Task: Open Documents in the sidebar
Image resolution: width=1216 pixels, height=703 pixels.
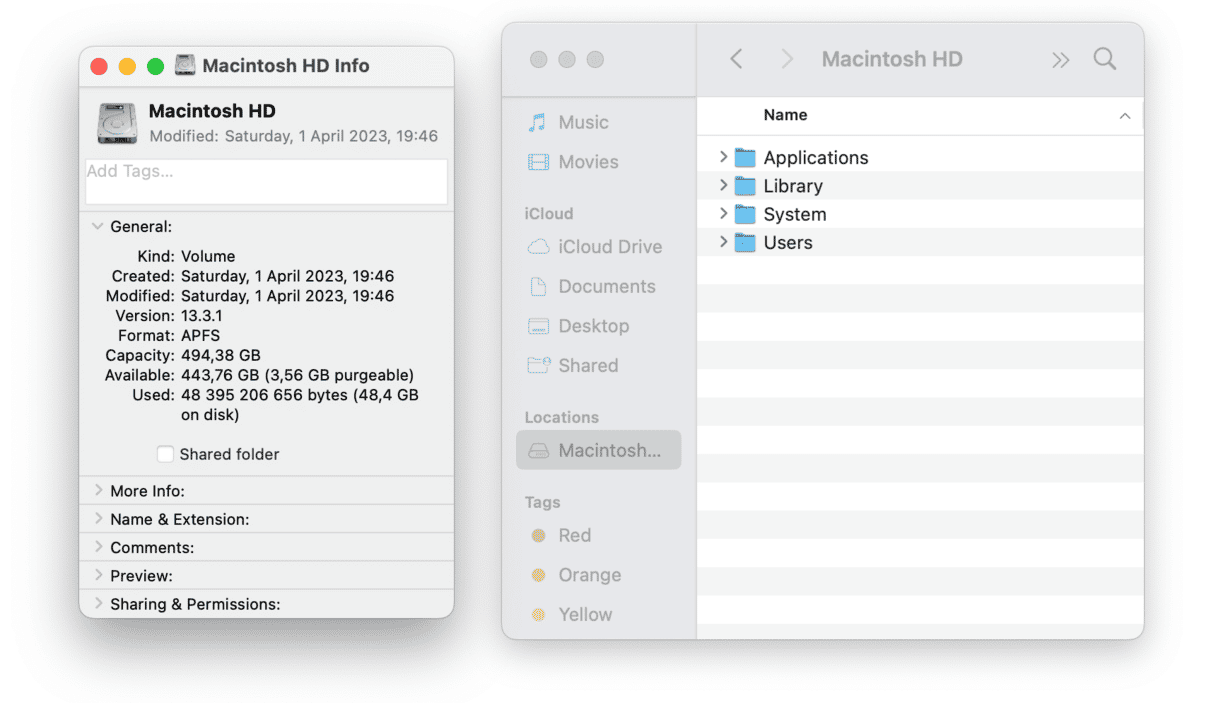Action: [606, 287]
